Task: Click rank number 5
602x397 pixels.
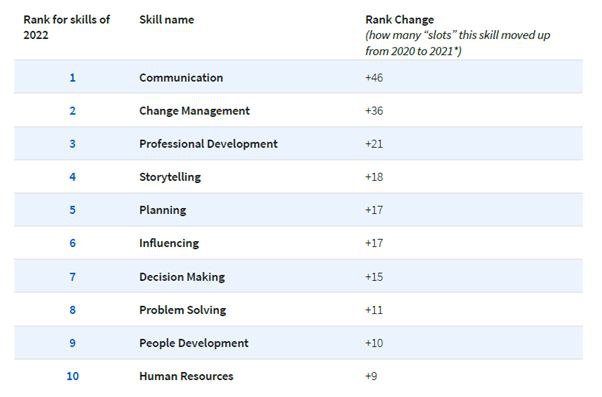Action: 72,210
